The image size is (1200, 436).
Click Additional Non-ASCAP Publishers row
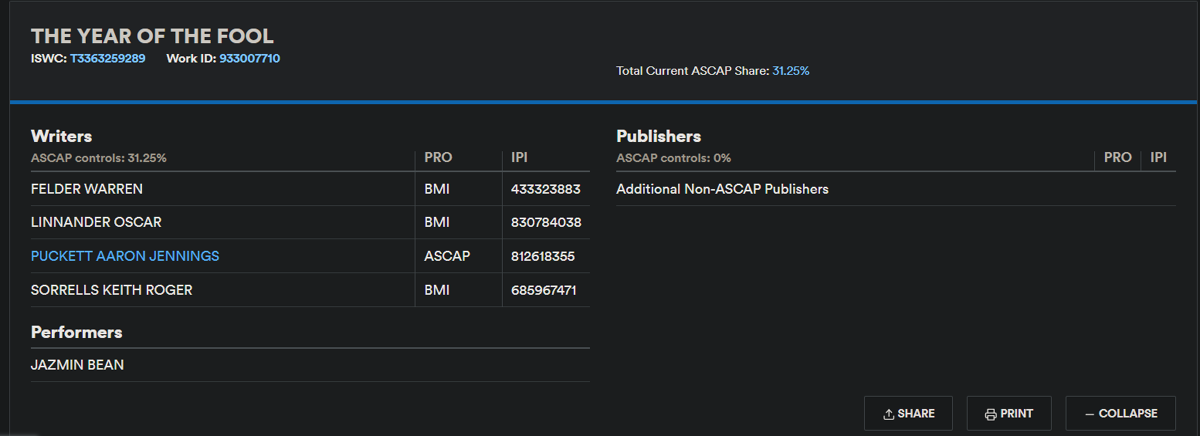coord(722,189)
